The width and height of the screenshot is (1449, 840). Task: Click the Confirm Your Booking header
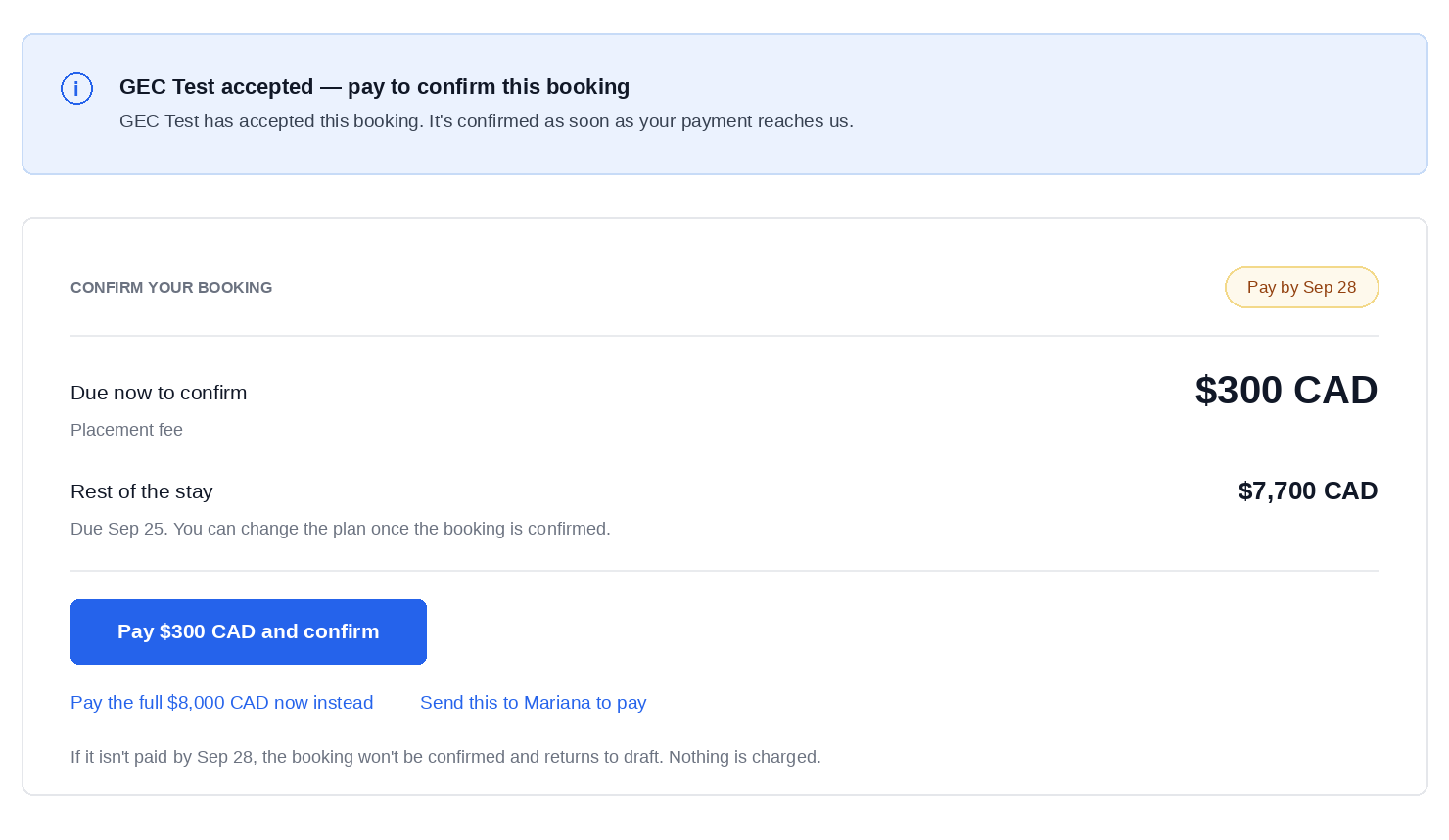pyautogui.click(x=171, y=288)
